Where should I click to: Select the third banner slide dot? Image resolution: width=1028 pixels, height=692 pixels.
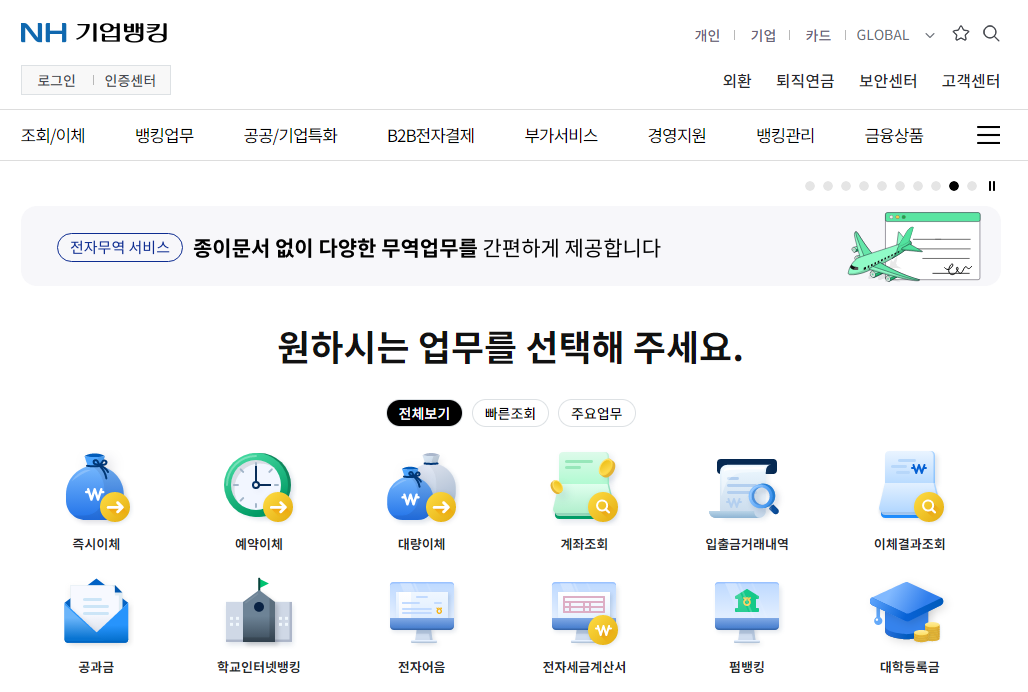tap(846, 186)
